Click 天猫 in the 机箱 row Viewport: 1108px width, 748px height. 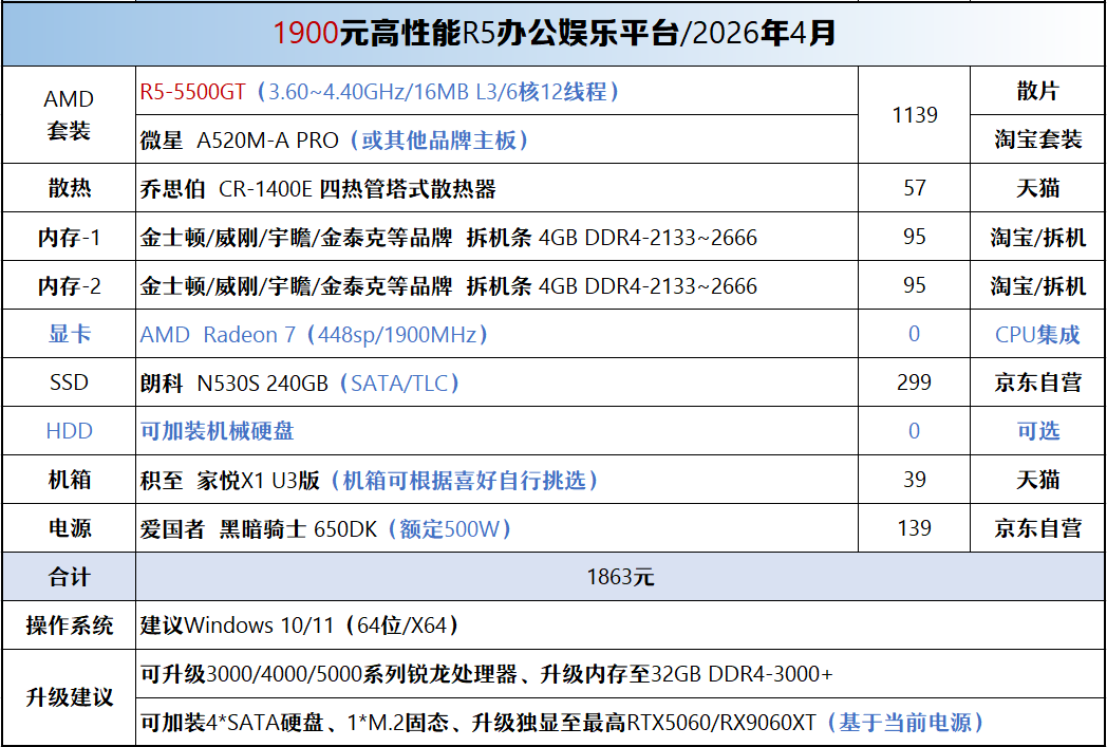(x=1038, y=480)
